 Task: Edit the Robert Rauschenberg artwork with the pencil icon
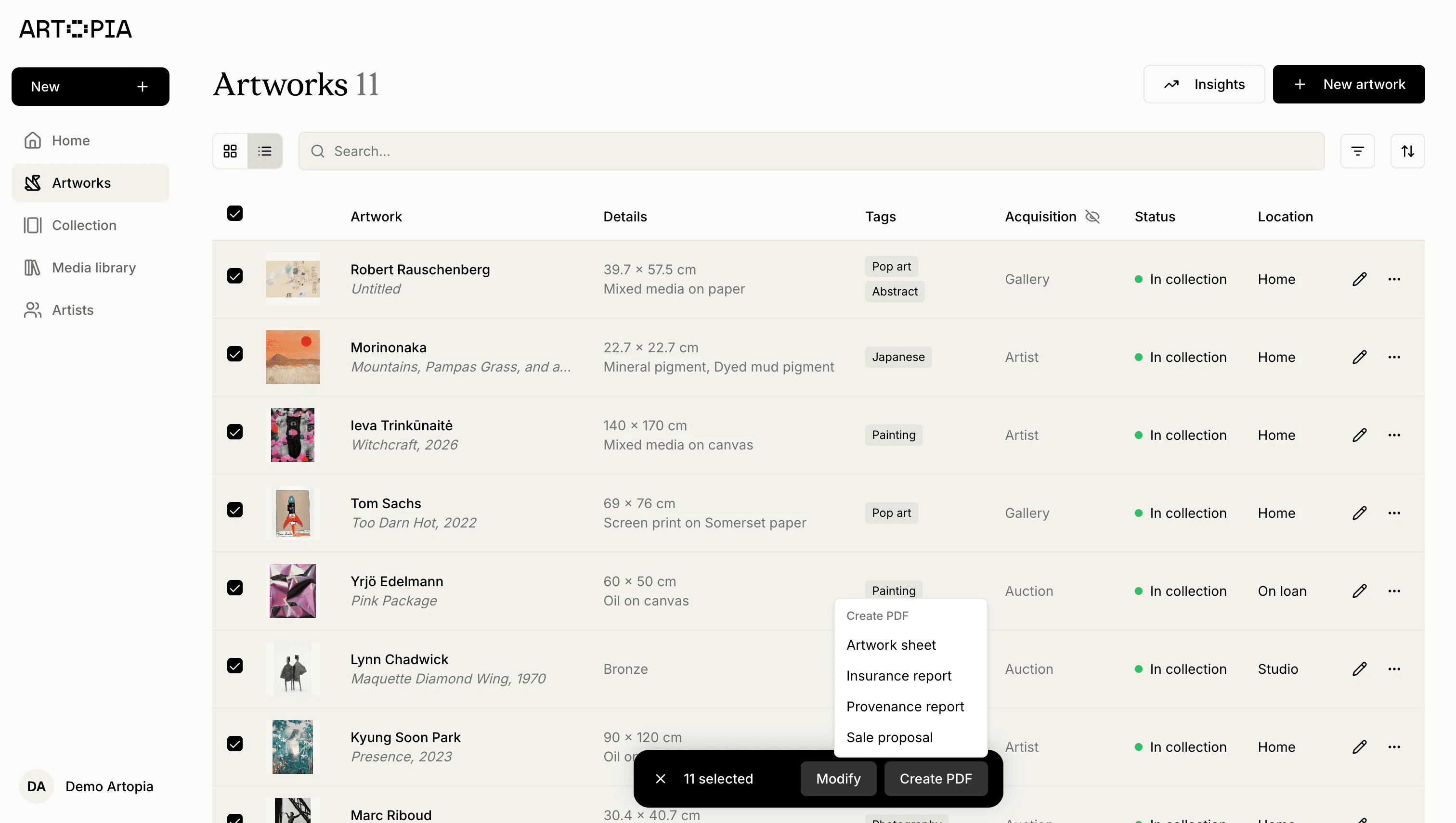[1359, 279]
